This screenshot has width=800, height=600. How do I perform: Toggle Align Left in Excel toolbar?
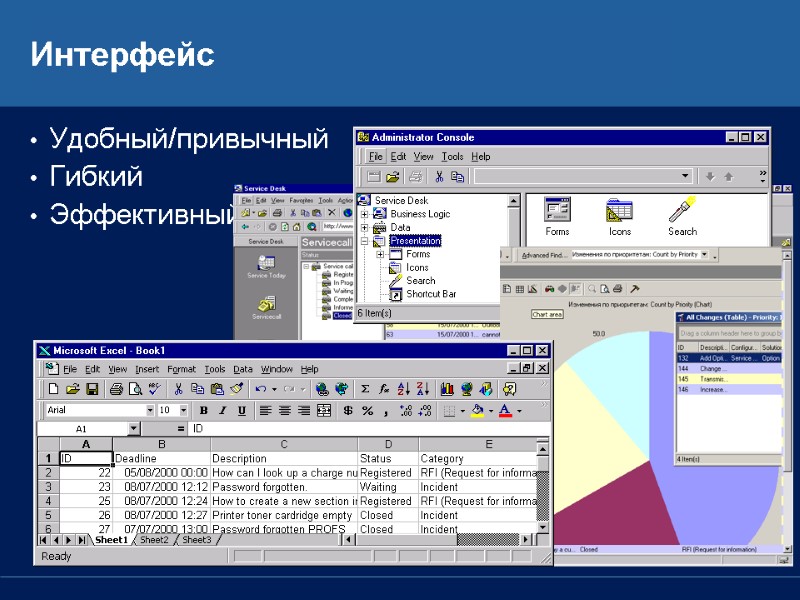point(265,410)
